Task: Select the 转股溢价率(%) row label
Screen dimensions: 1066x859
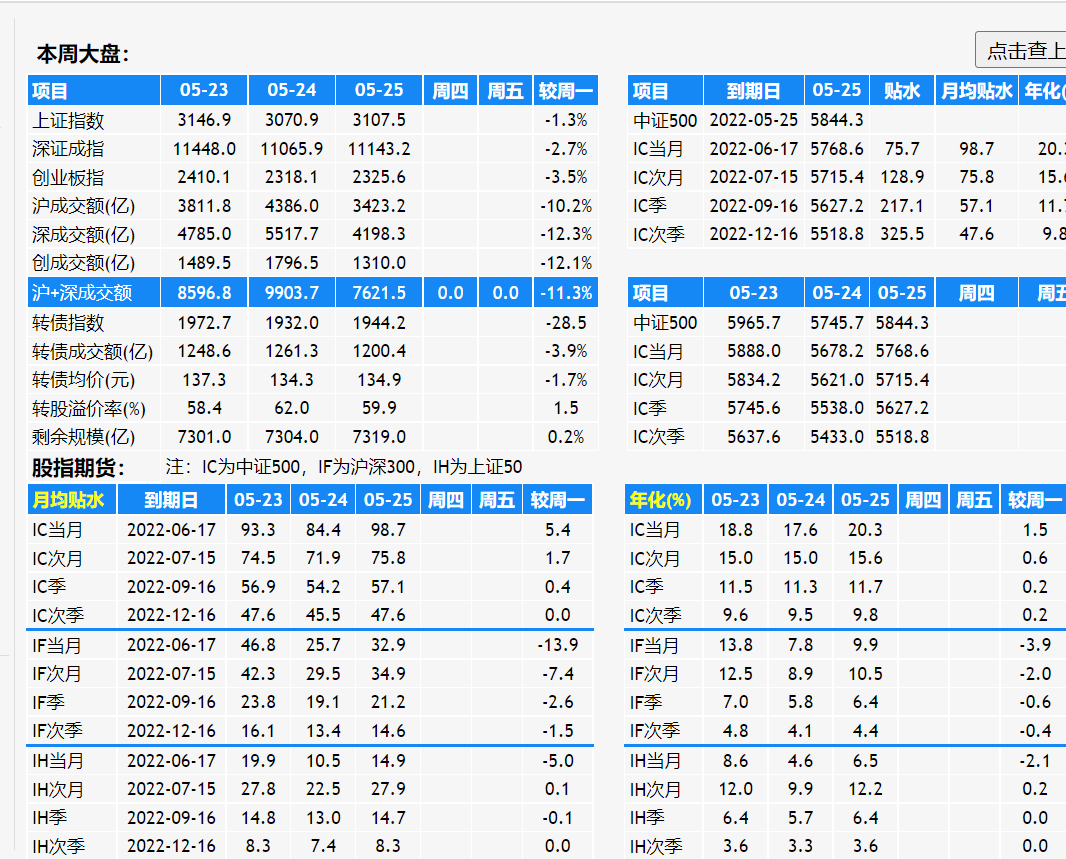Action: pos(88,408)
